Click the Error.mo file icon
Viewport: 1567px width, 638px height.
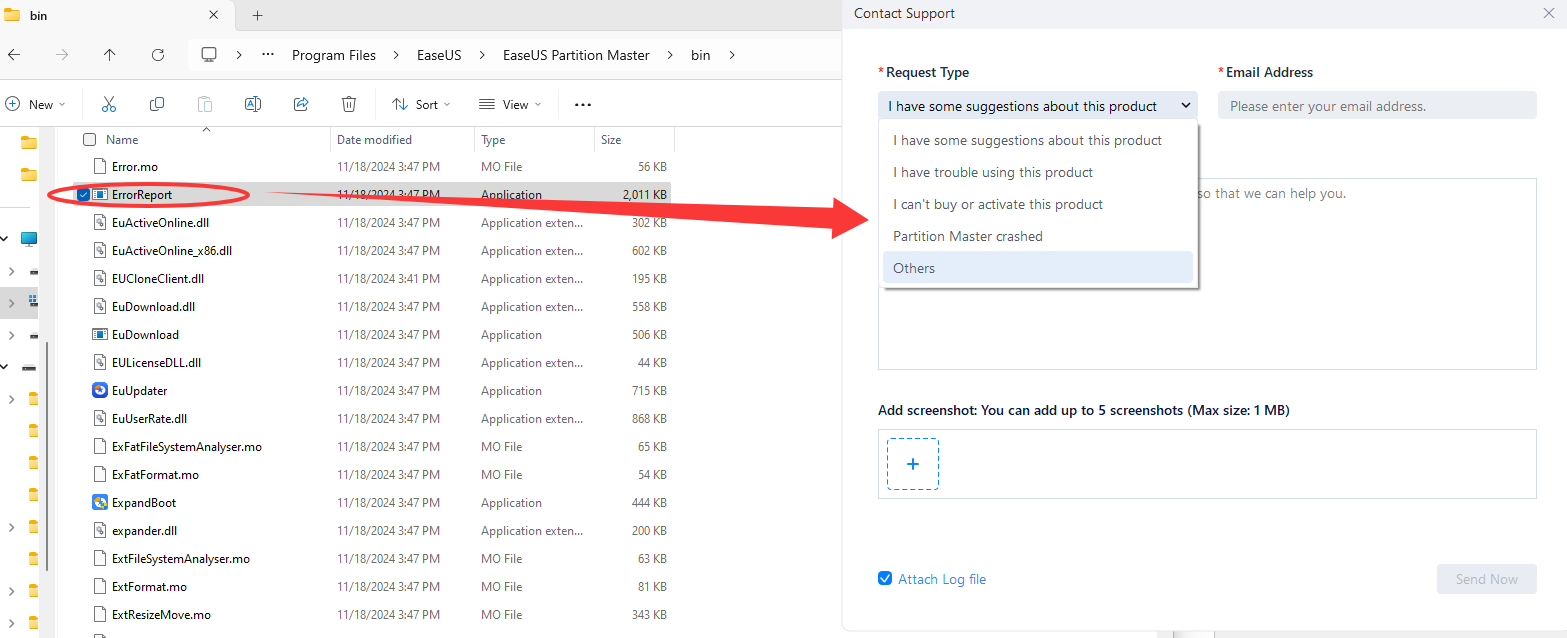pos(100,167)
